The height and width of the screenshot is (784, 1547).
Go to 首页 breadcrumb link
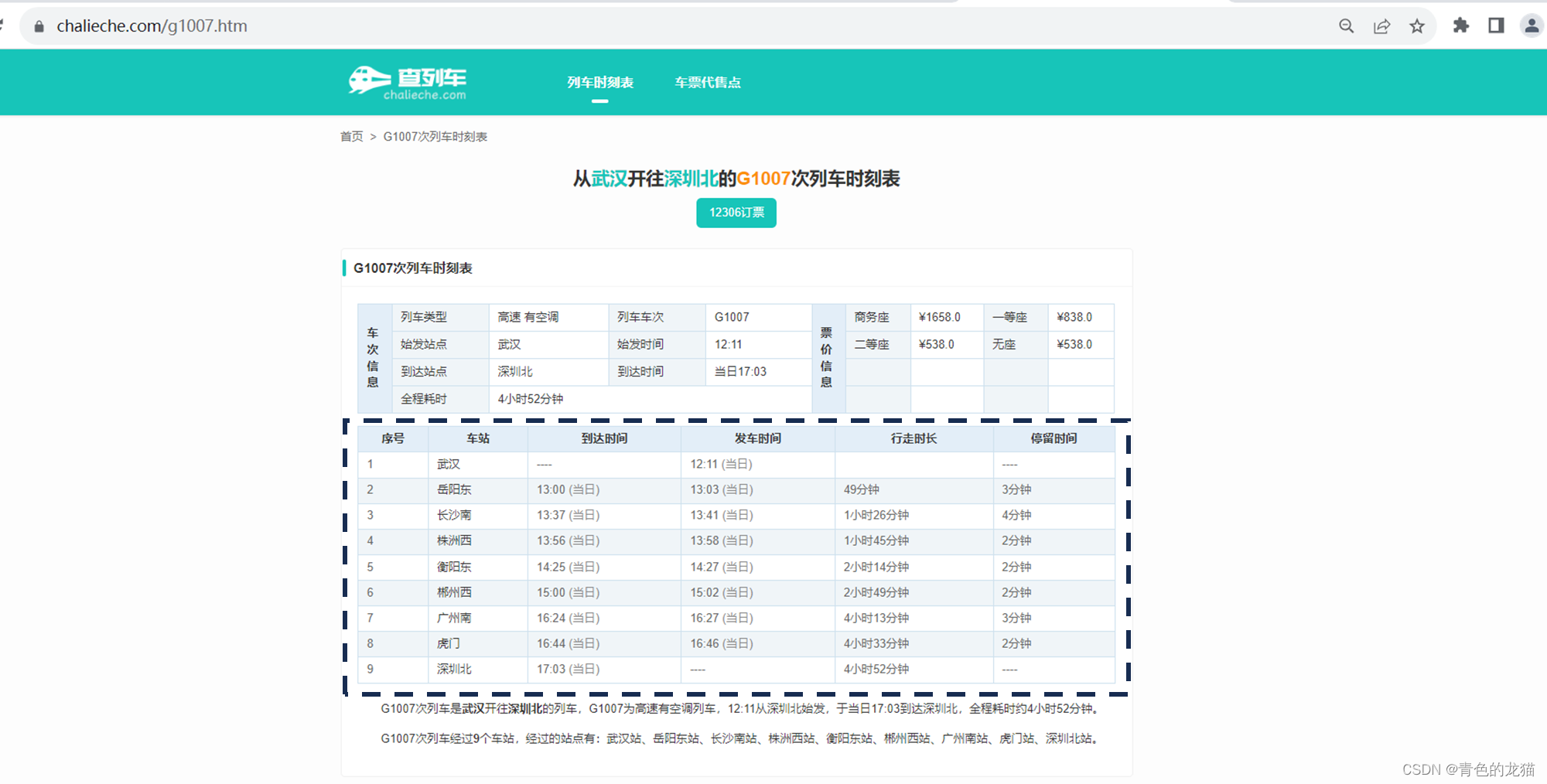point(352,137)
